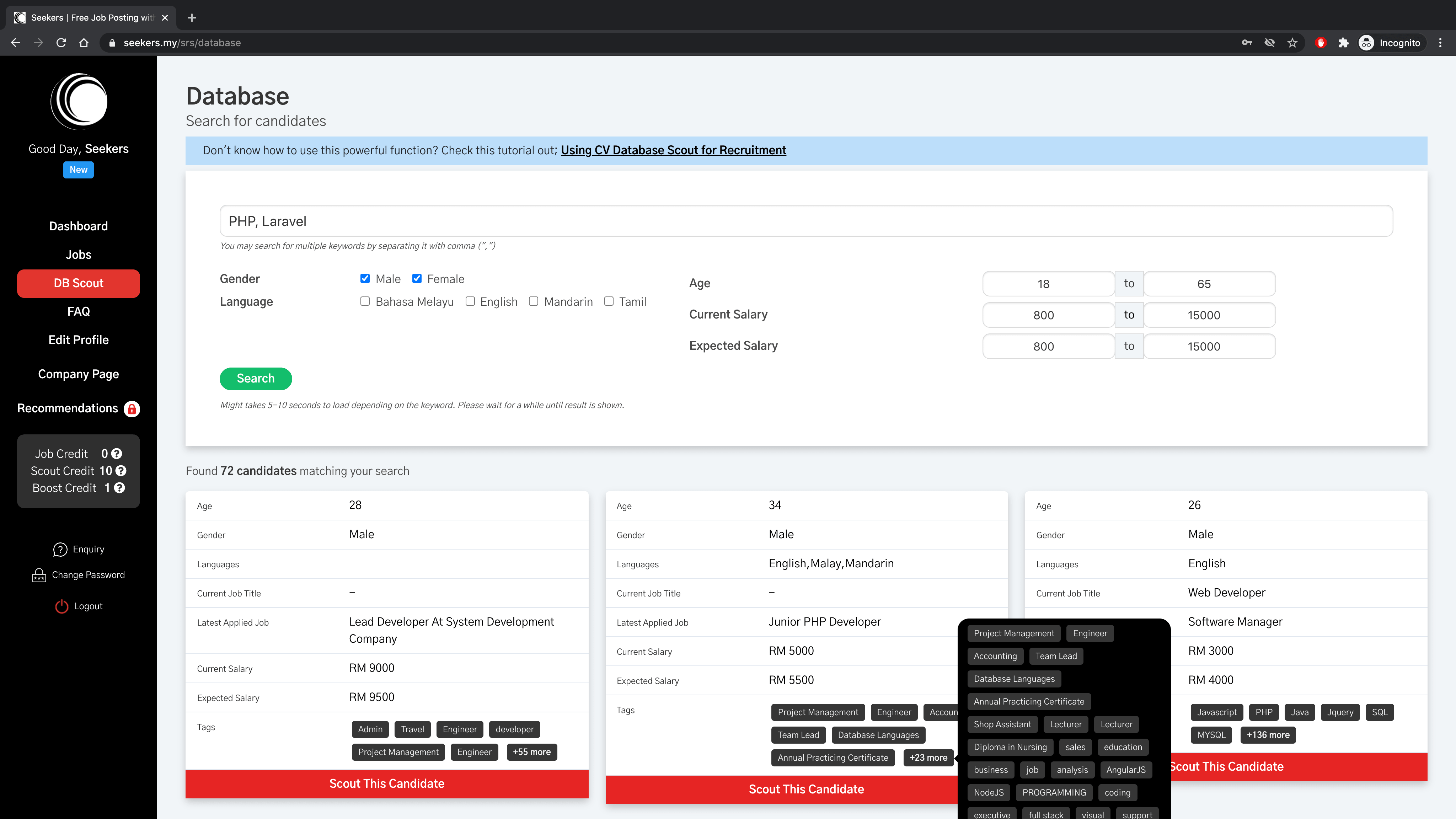Show help for Job Credit

pyautogui.click(x=117, y=454)
